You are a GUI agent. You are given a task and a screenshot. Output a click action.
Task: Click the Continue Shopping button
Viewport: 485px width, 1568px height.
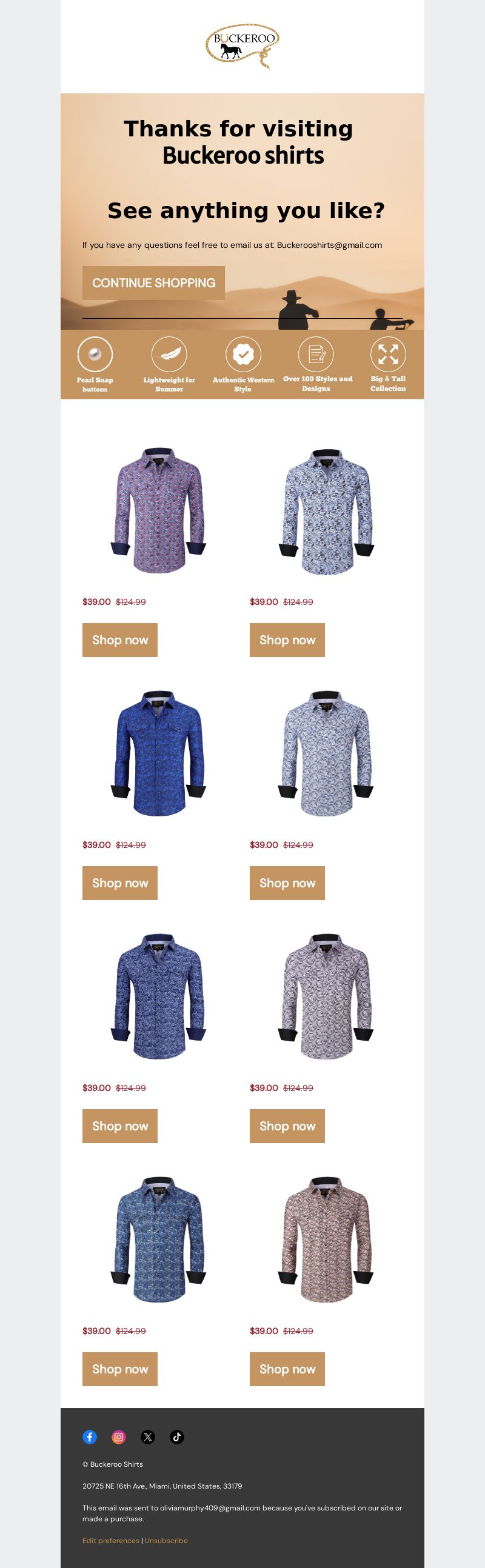[153, 283]
